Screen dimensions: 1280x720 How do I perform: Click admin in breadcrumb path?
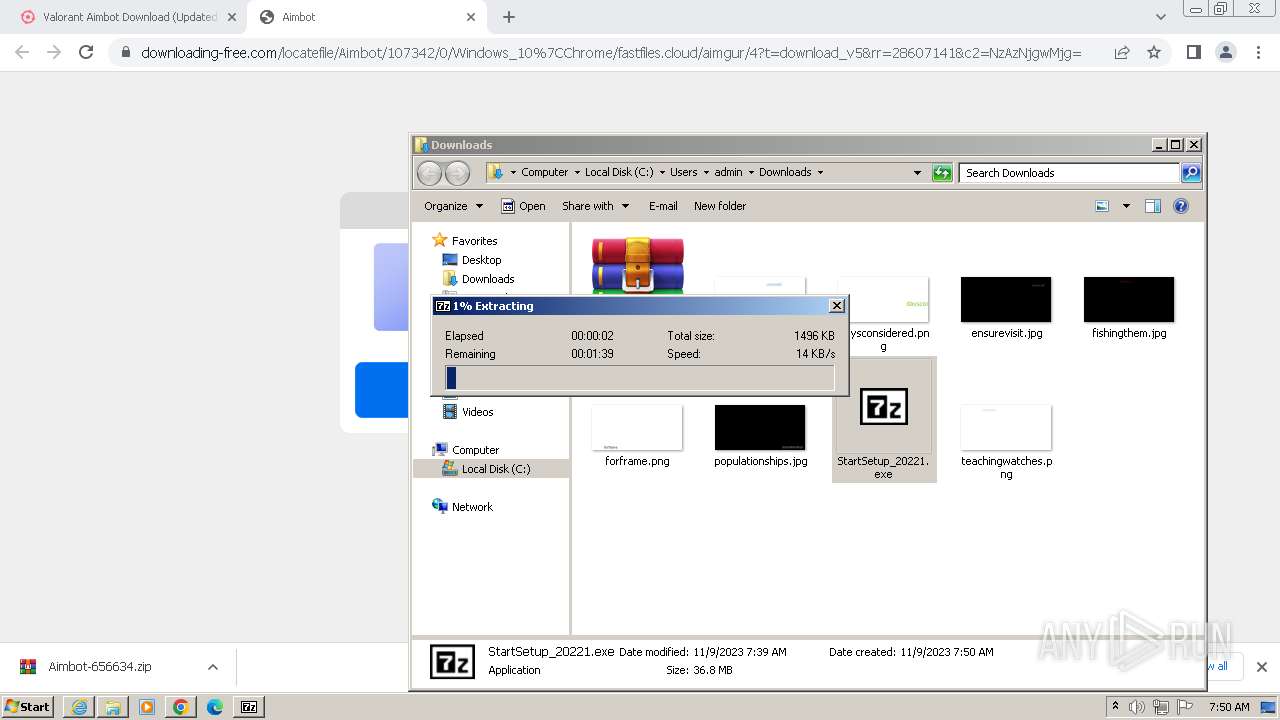click(x=728, y=172)
